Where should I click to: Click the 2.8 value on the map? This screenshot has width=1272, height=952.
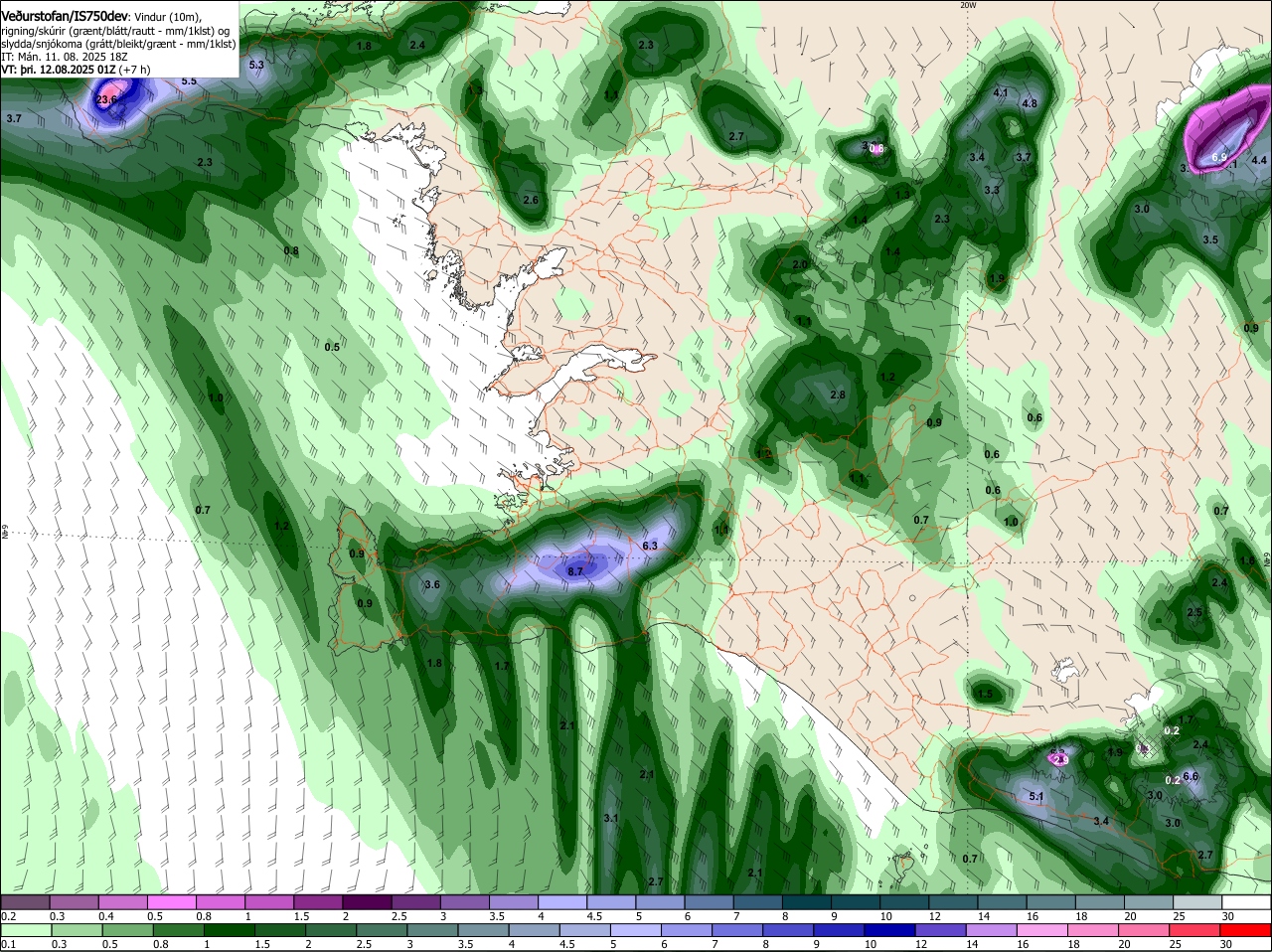point(837,395)
